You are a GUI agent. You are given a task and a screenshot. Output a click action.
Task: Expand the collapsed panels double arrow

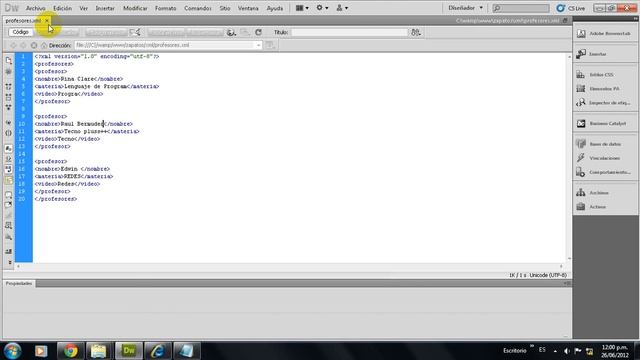(635, 19)
